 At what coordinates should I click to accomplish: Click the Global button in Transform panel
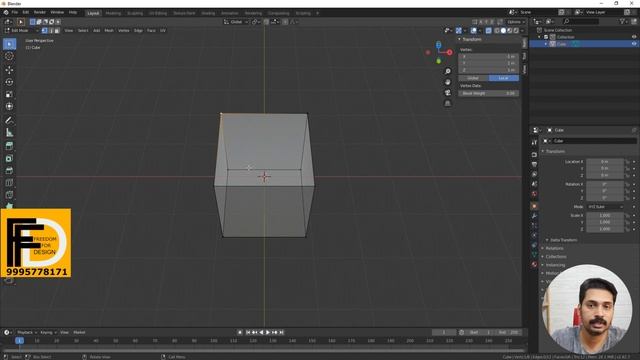pyautogui.click(x=473, y=78)
